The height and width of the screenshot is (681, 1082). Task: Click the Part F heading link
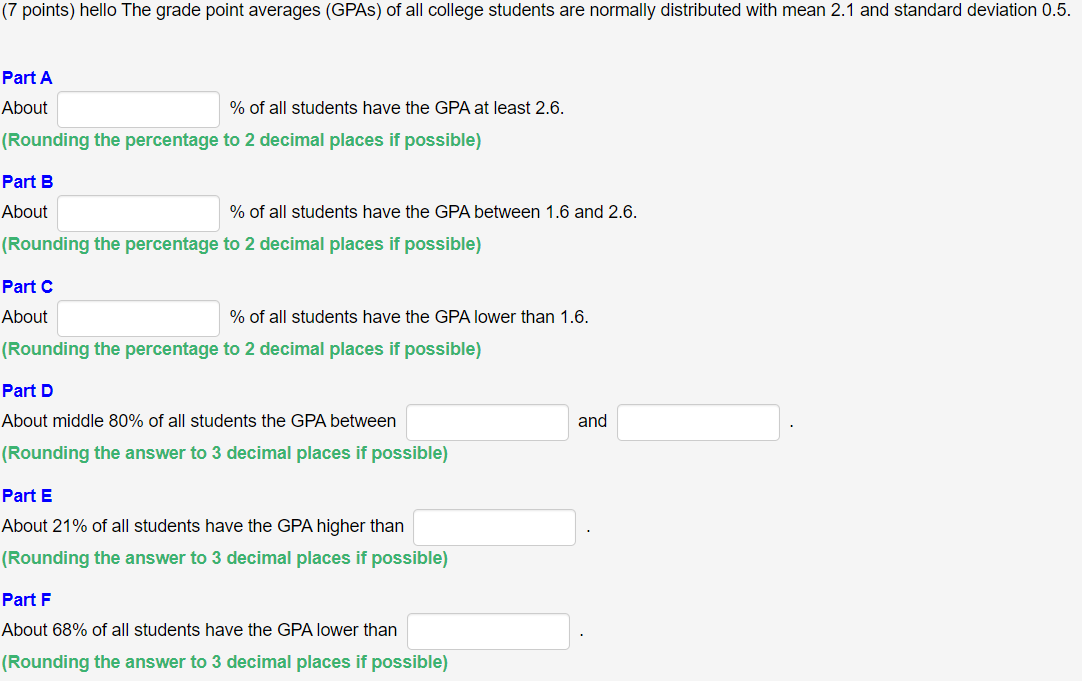[27, 600]
